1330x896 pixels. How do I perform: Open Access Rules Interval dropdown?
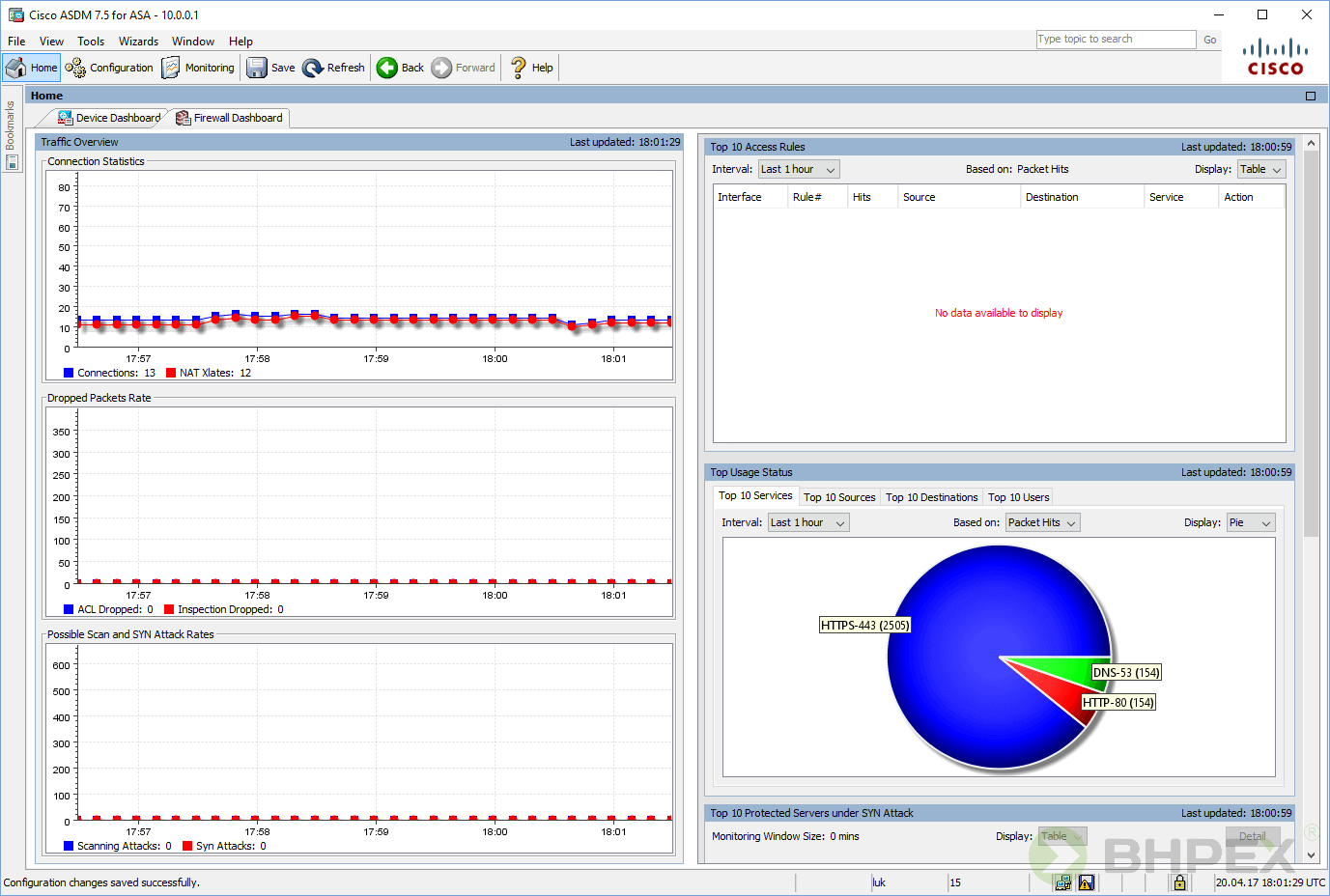[799, 169]
